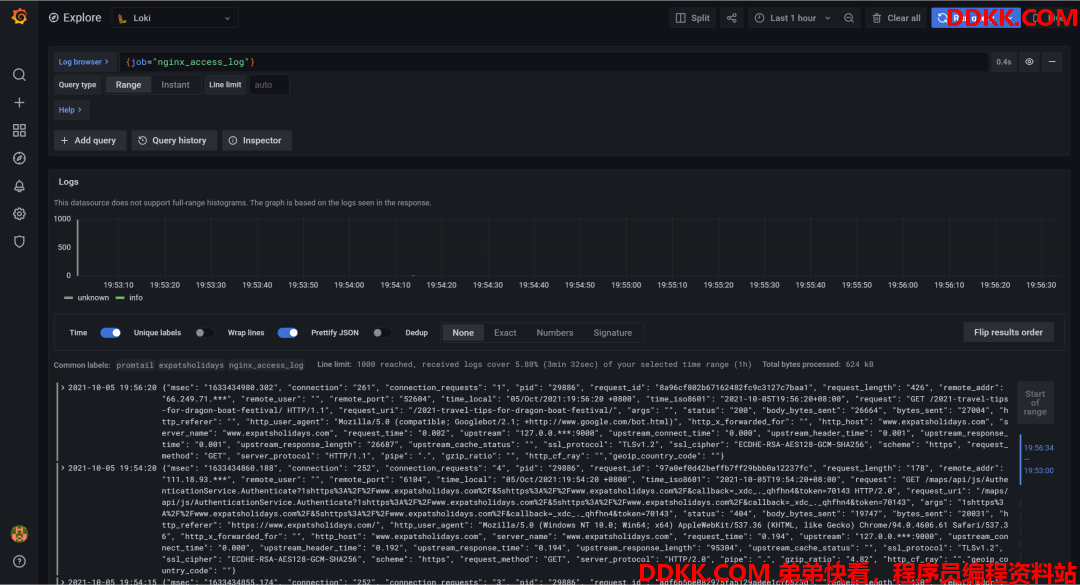Image resolution: width=1080 pixels, height=585 pixels.
Task: Open the Help question mark icon
Action: (x=19, y=561)
